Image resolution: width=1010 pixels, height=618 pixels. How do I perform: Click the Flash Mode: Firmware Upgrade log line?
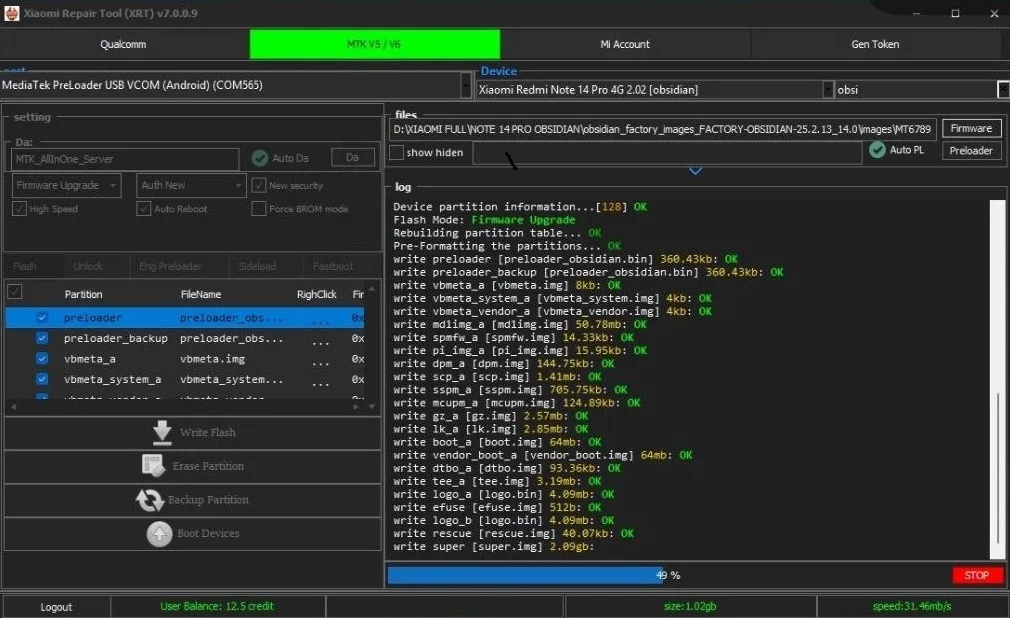tap(484, 220)
